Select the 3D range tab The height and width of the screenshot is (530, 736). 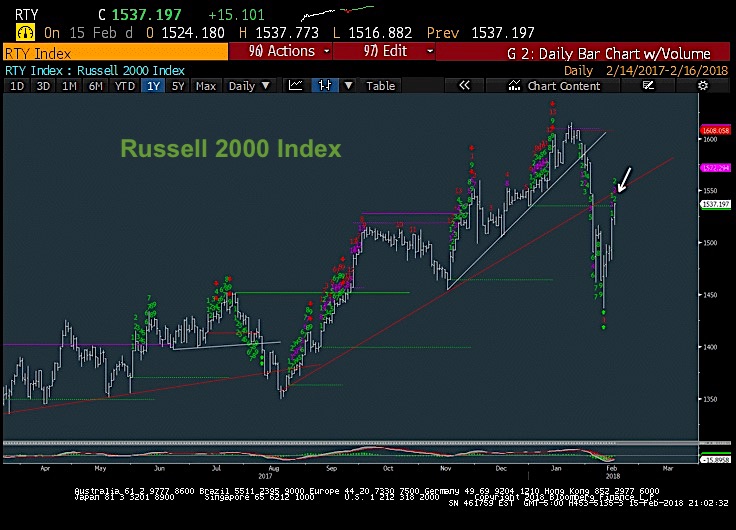(x=43, y=86)
